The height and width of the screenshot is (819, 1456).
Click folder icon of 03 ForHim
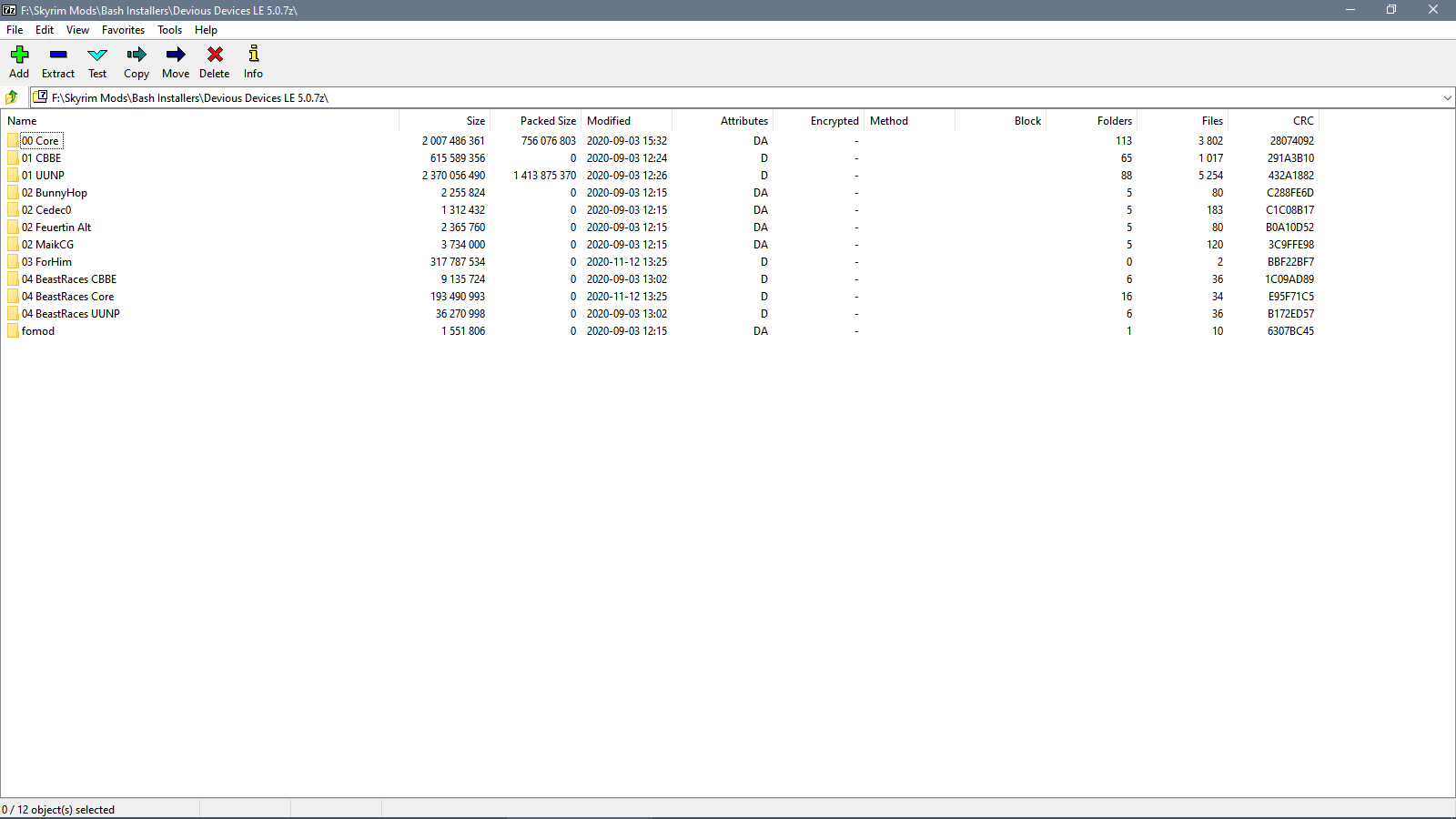tap(13, 261)
